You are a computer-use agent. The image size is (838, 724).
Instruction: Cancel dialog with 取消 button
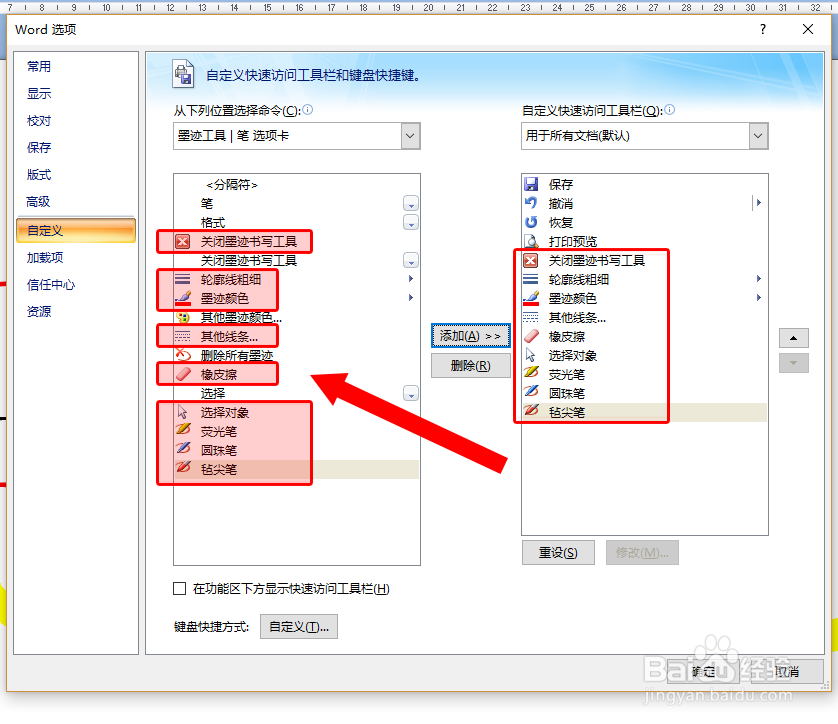pos(787,671)
